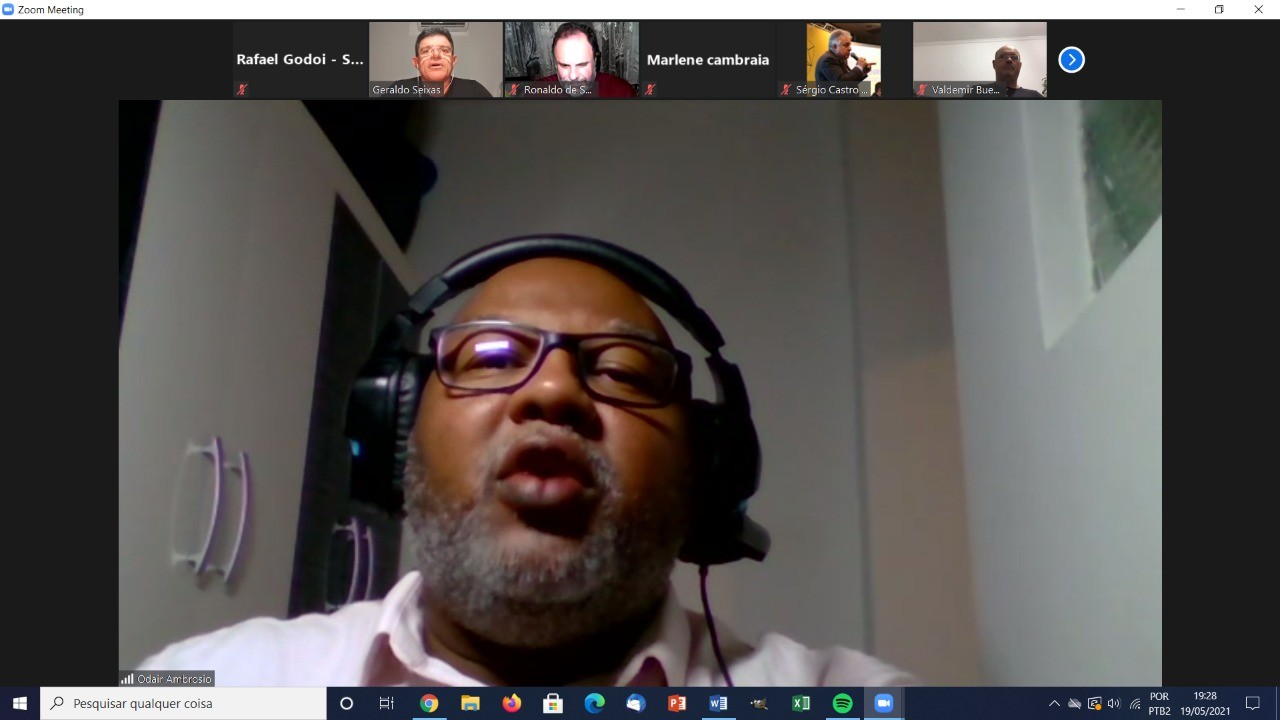
Task: Open the Zoom app in the taskbar
Action: point(883,703)
